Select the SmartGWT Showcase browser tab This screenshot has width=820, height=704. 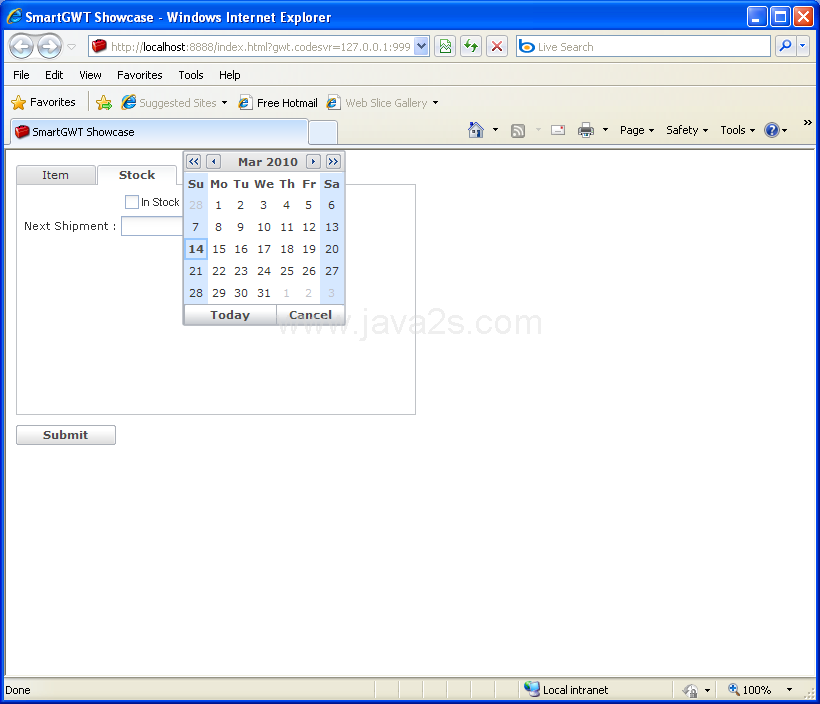click(159, 132)
